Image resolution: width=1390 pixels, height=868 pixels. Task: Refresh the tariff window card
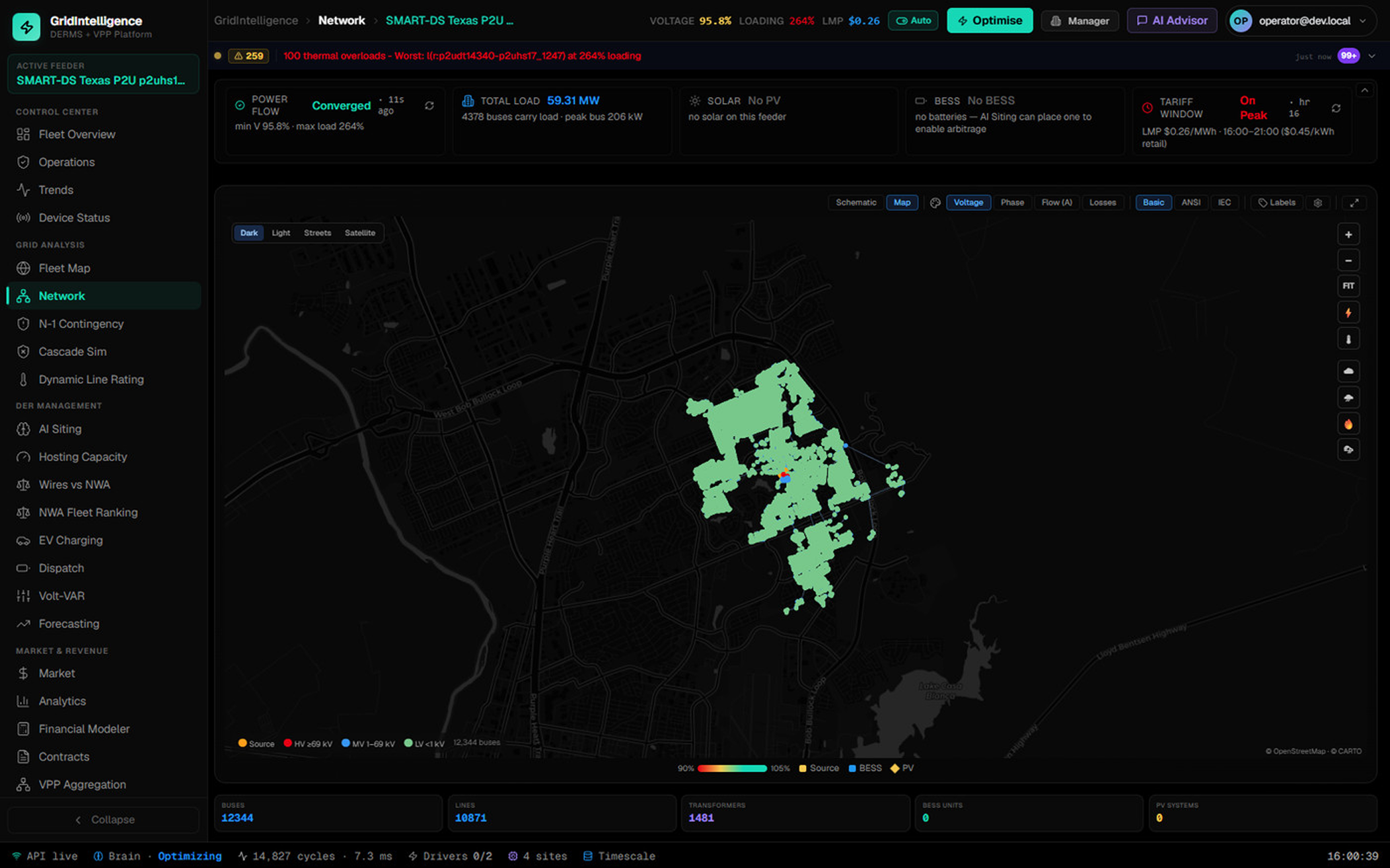pyautogui.click(x=1336, y=108)
